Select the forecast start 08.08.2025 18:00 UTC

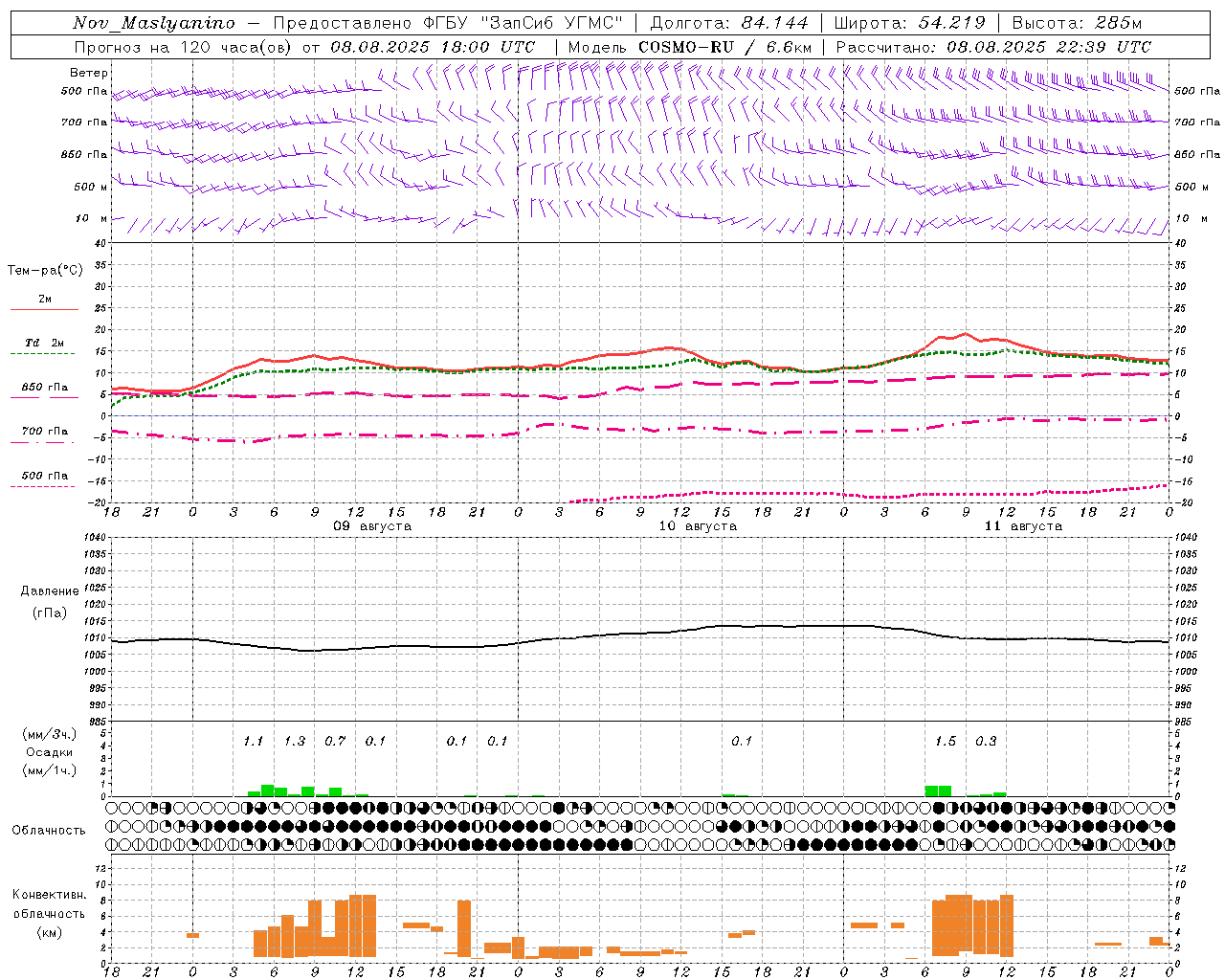click(433, 47)
